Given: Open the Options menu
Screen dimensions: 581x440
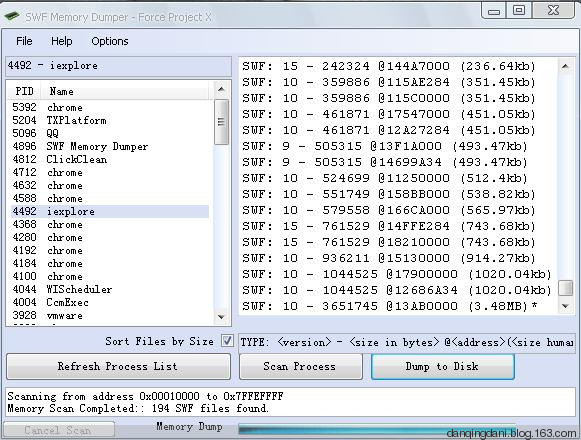Looking at the screenshot, I should click(110, 41).
